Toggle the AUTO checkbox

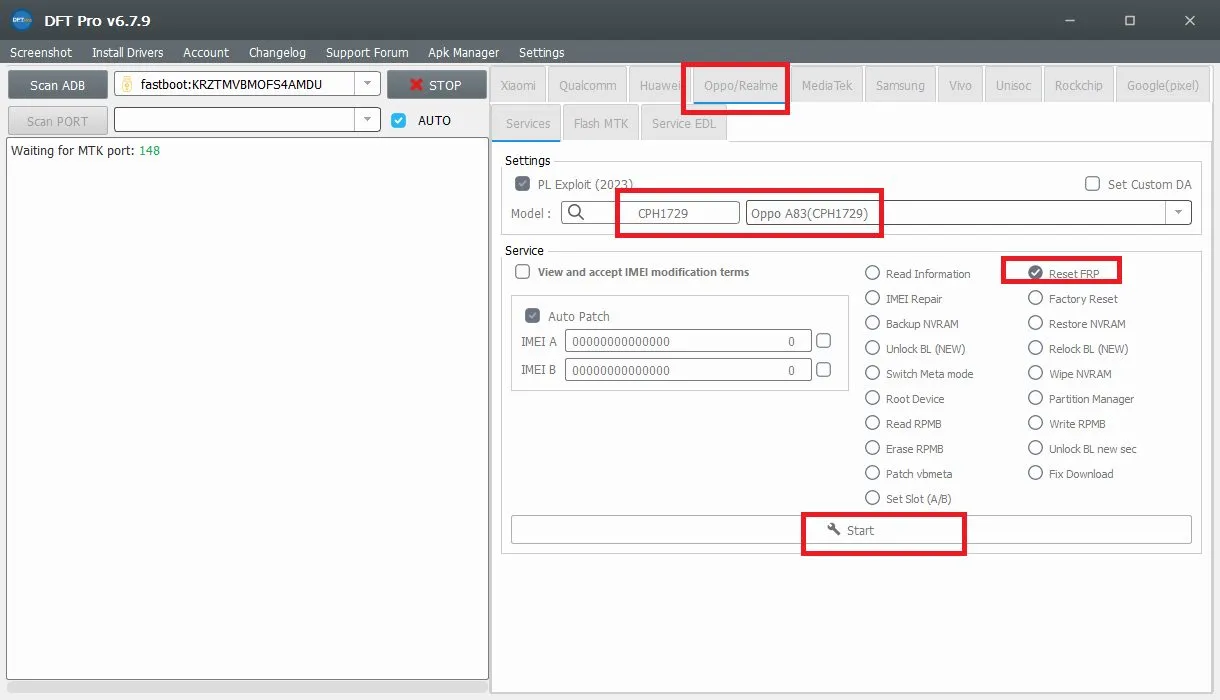tap(399, 120)
